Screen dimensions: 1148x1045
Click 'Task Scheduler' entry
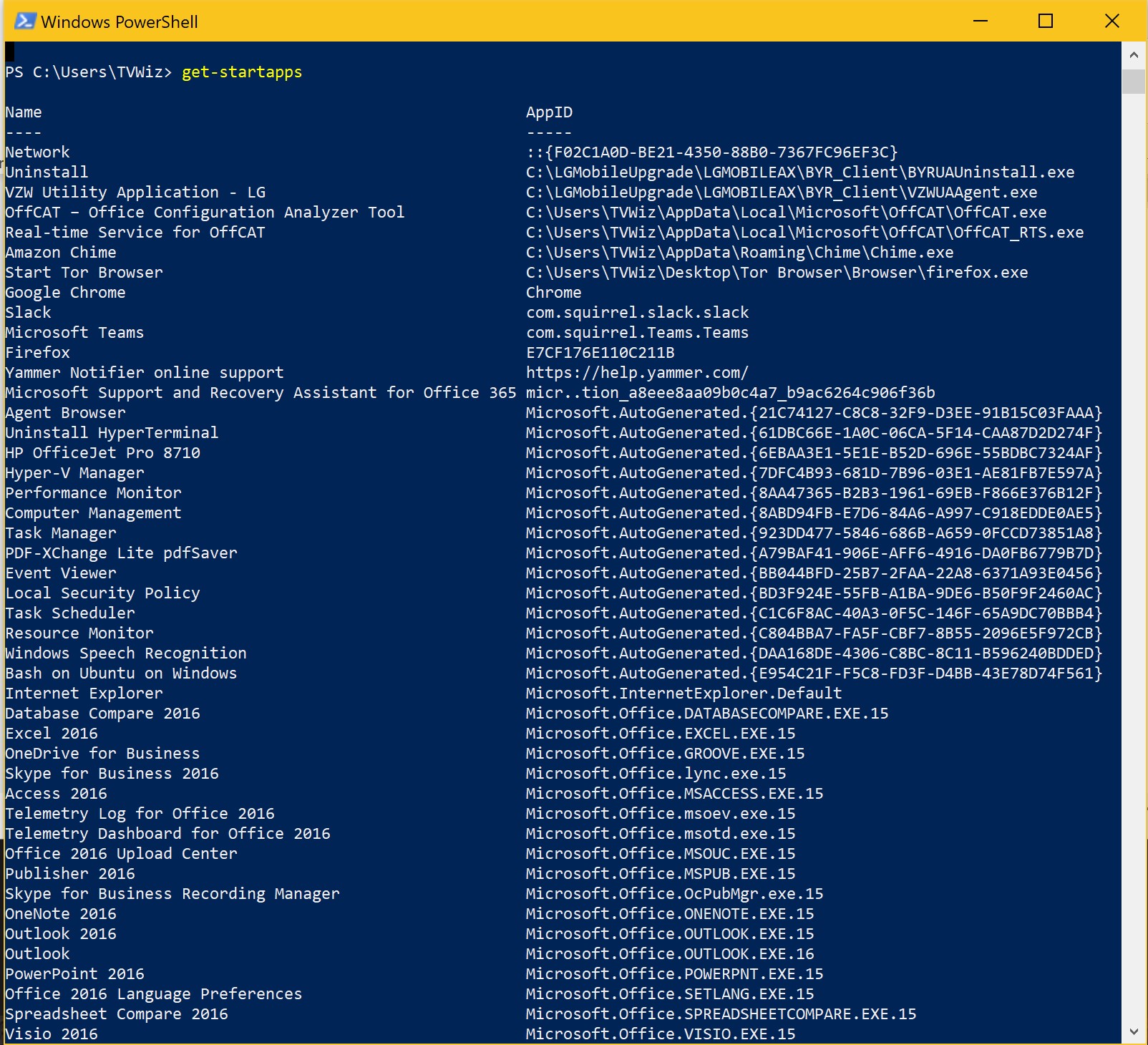tap(70, 613)
